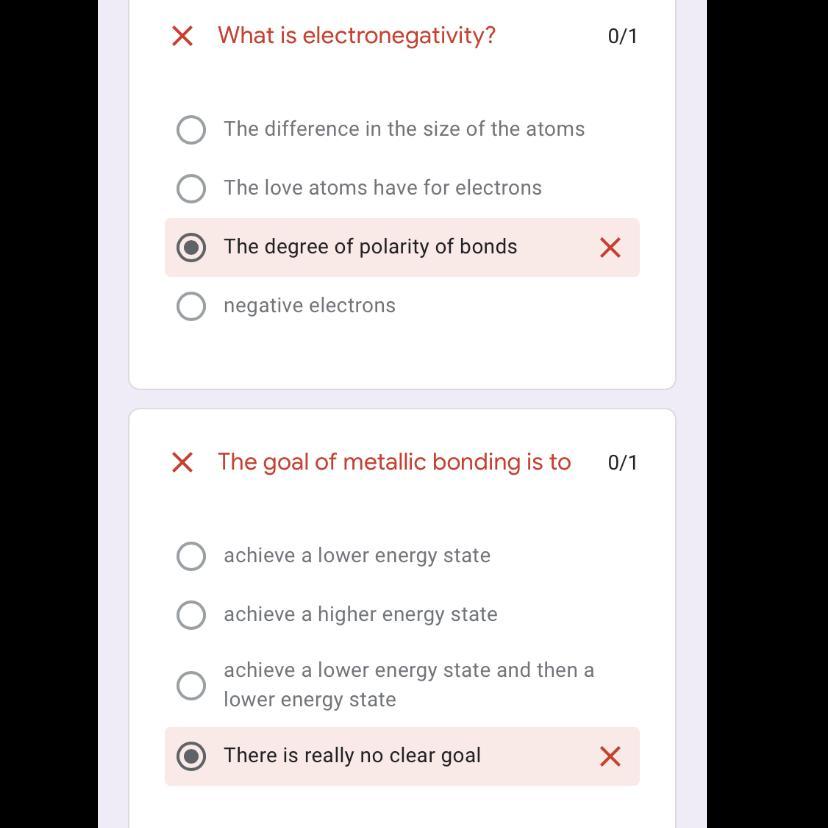
Task: Click "achieve a higher energy state" answer text
Action: (x=360, y=615)
